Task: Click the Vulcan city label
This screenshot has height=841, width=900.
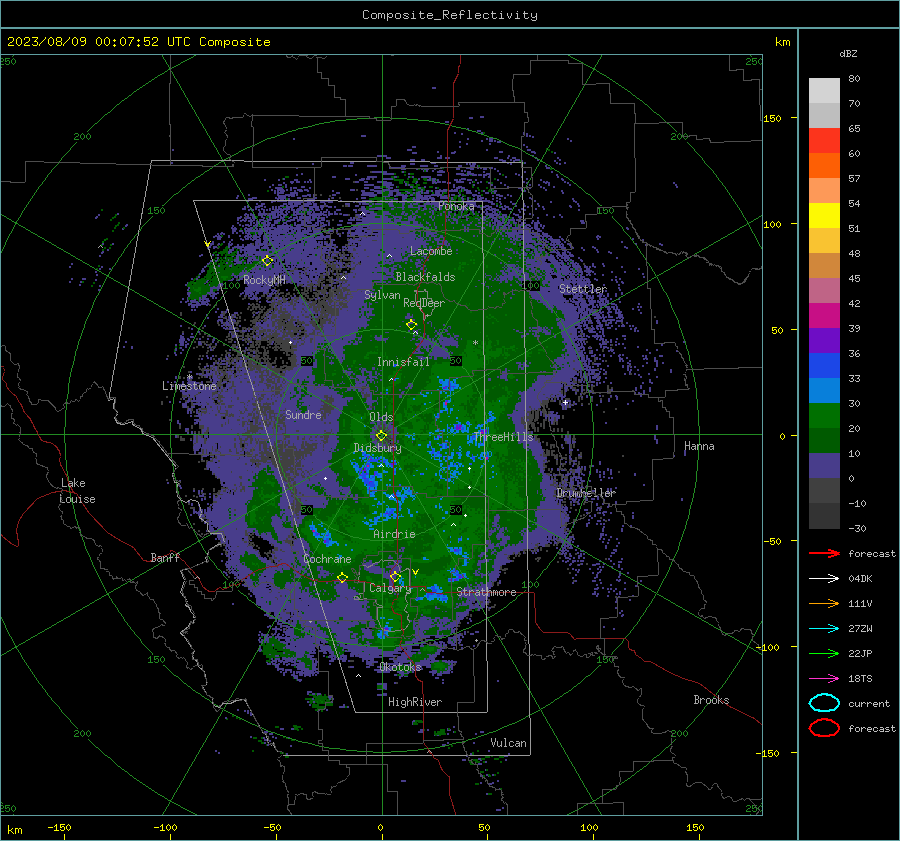Action: 508,743
